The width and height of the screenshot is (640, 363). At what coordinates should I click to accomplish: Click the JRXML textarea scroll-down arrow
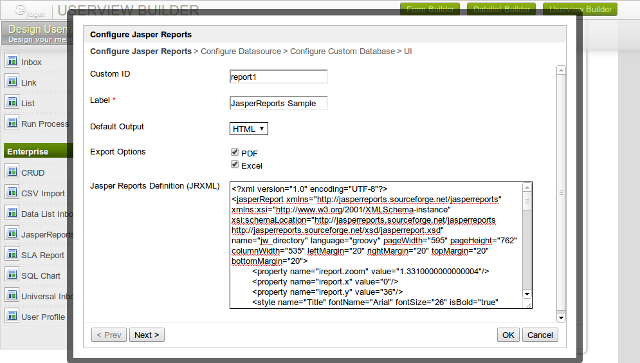pos(527,294)
